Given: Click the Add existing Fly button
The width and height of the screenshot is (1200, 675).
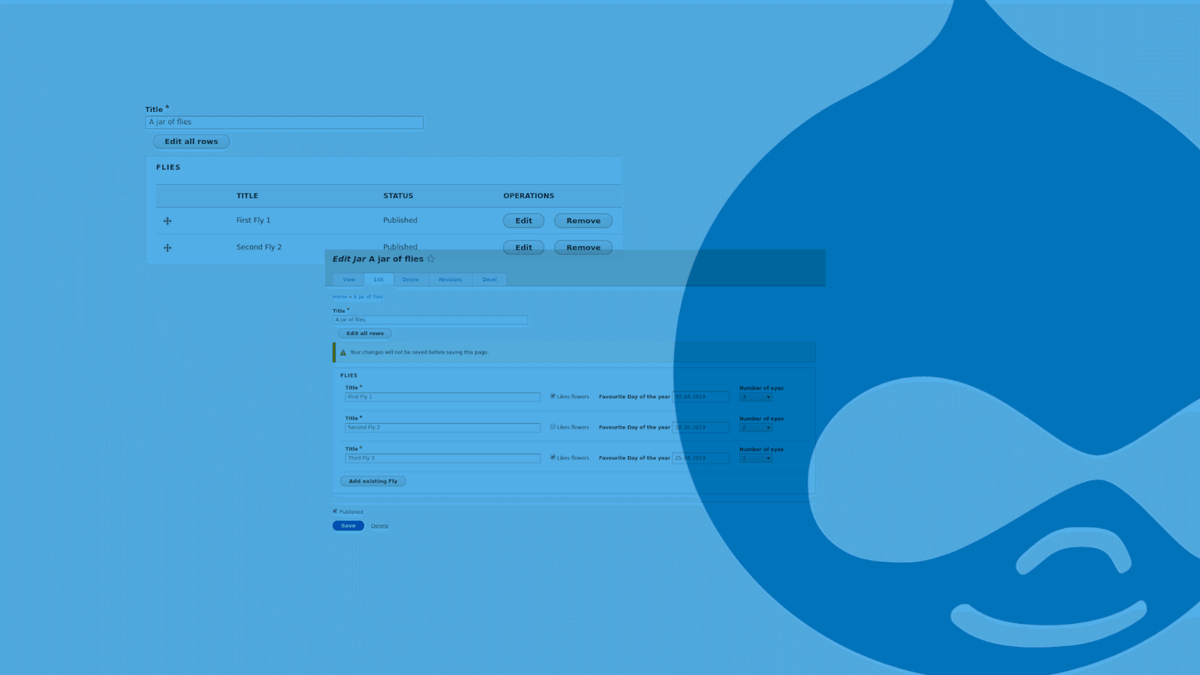Looking at the screenshot, I should coord(373,481).
